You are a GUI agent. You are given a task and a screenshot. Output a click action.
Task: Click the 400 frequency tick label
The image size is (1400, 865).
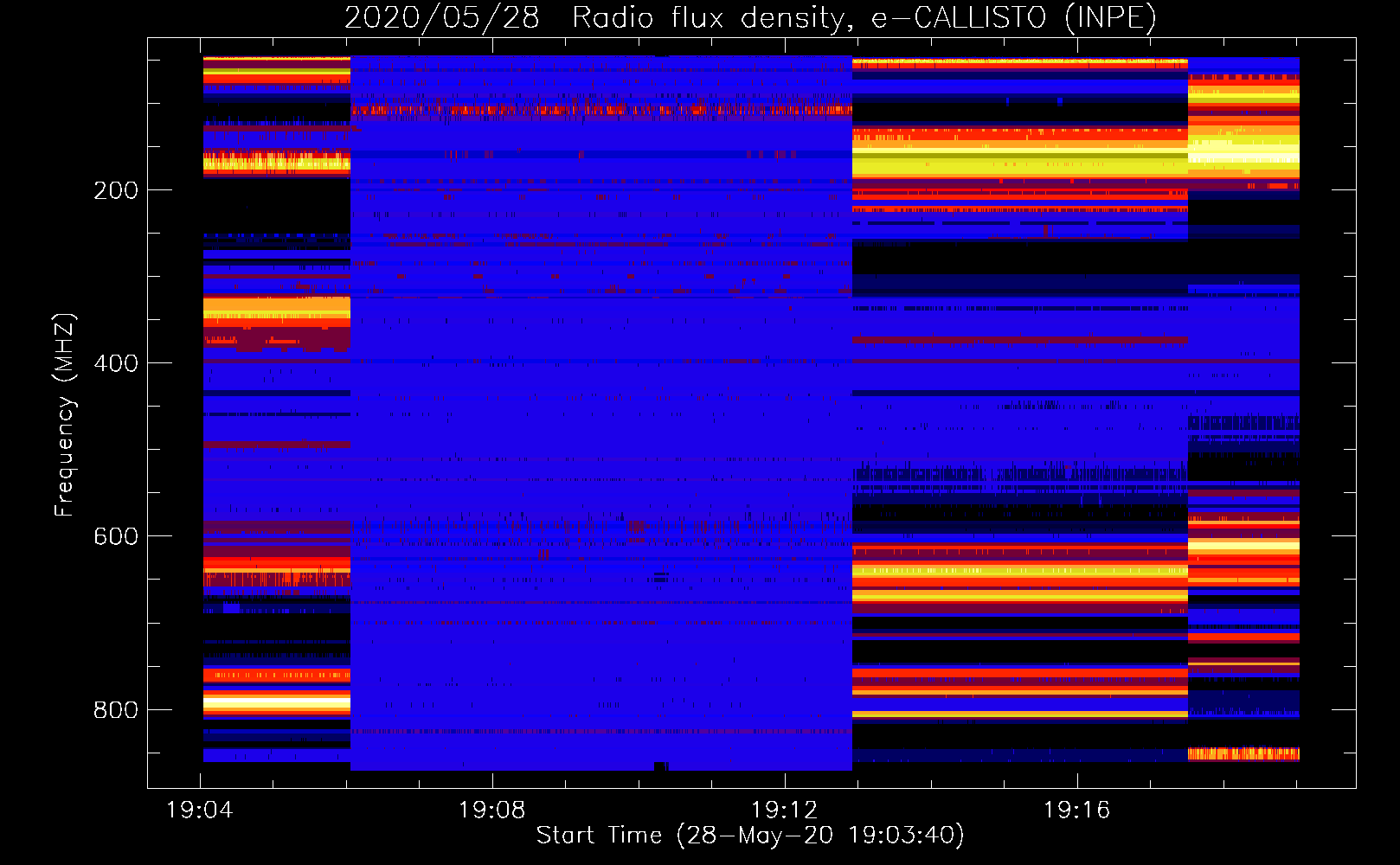click(116, 363)
